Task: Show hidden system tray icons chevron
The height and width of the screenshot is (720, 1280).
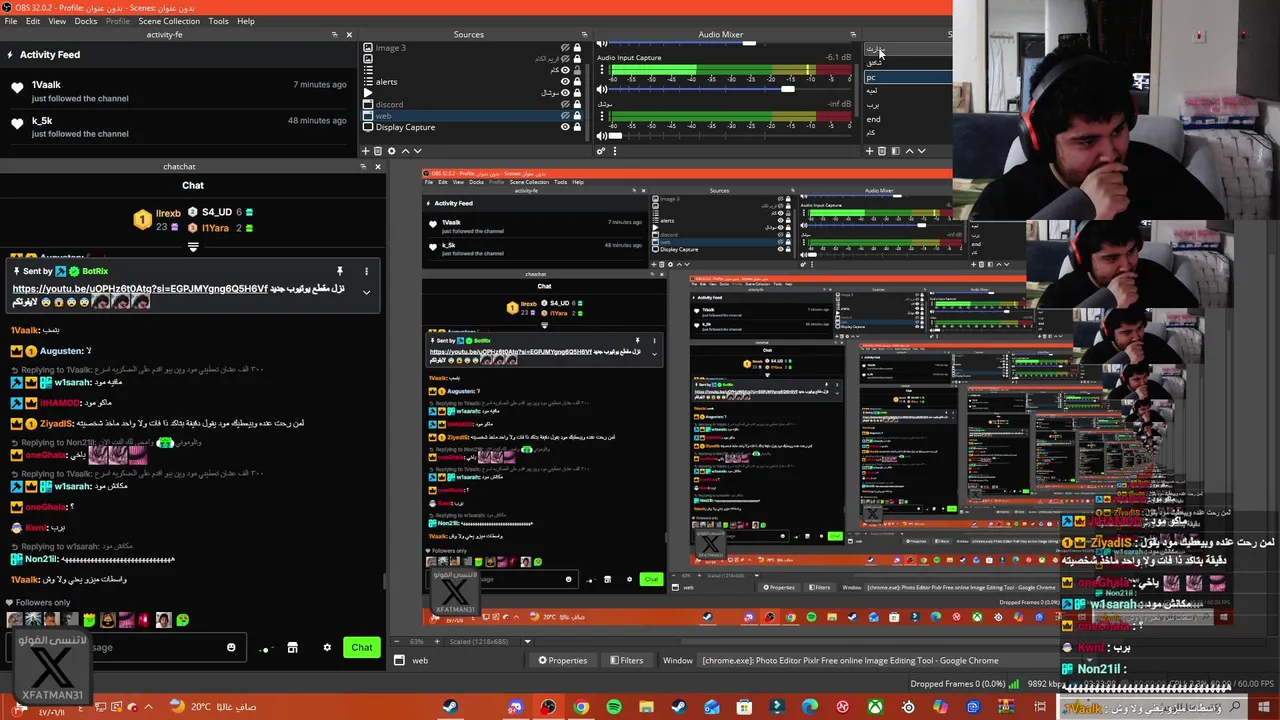Action: click(x=148, y=707)
